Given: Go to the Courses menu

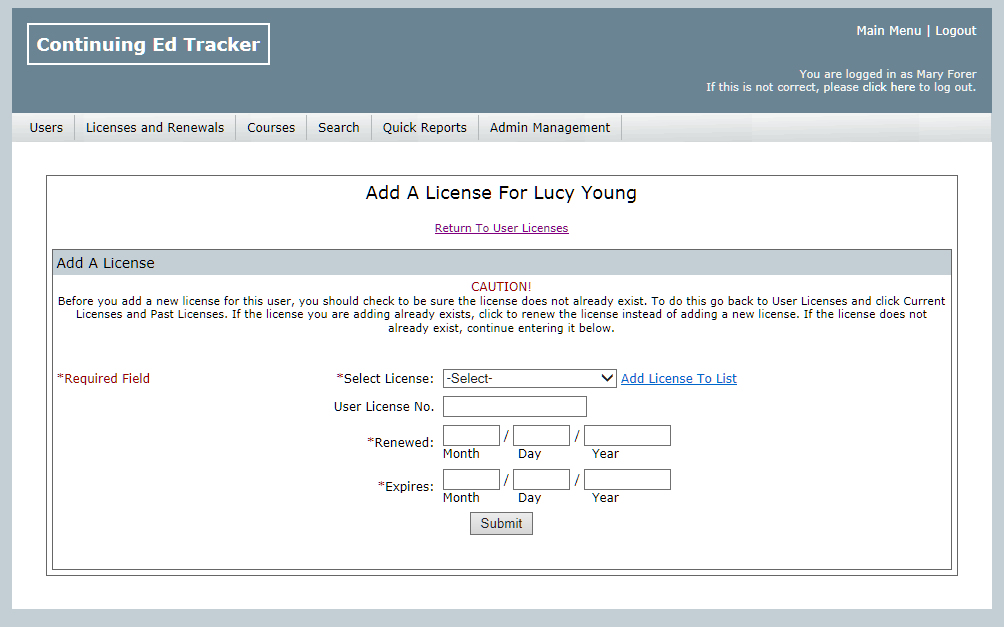Looking at the screenshot, I should [x=271, y=128].
